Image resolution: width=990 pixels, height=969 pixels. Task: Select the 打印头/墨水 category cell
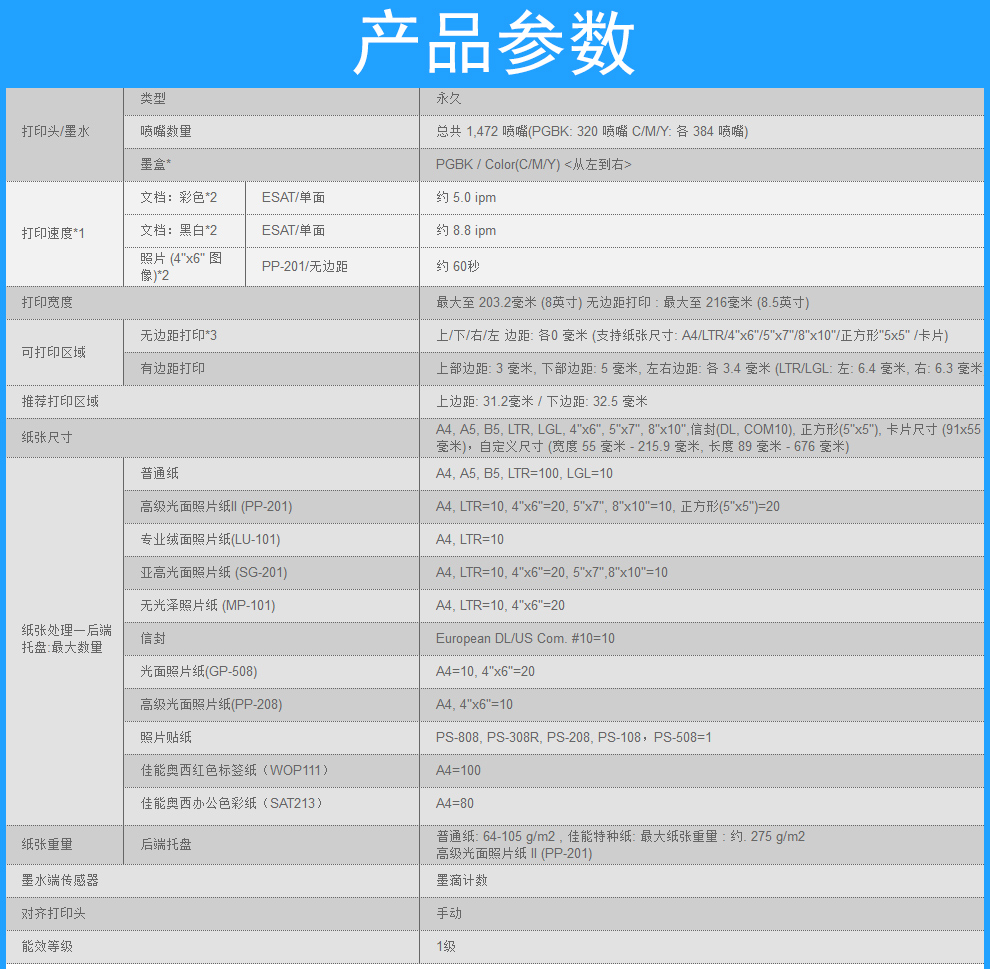point(56,131)
